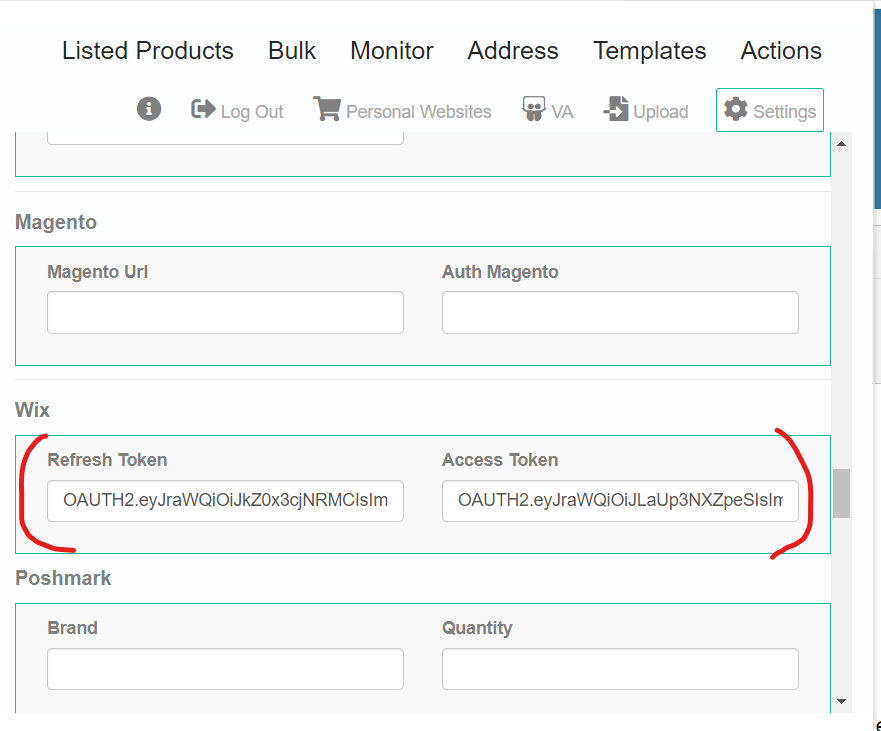Click the Poshmark Brand input
This screenshot has height=731, width=881.
[x=225, y=669]
